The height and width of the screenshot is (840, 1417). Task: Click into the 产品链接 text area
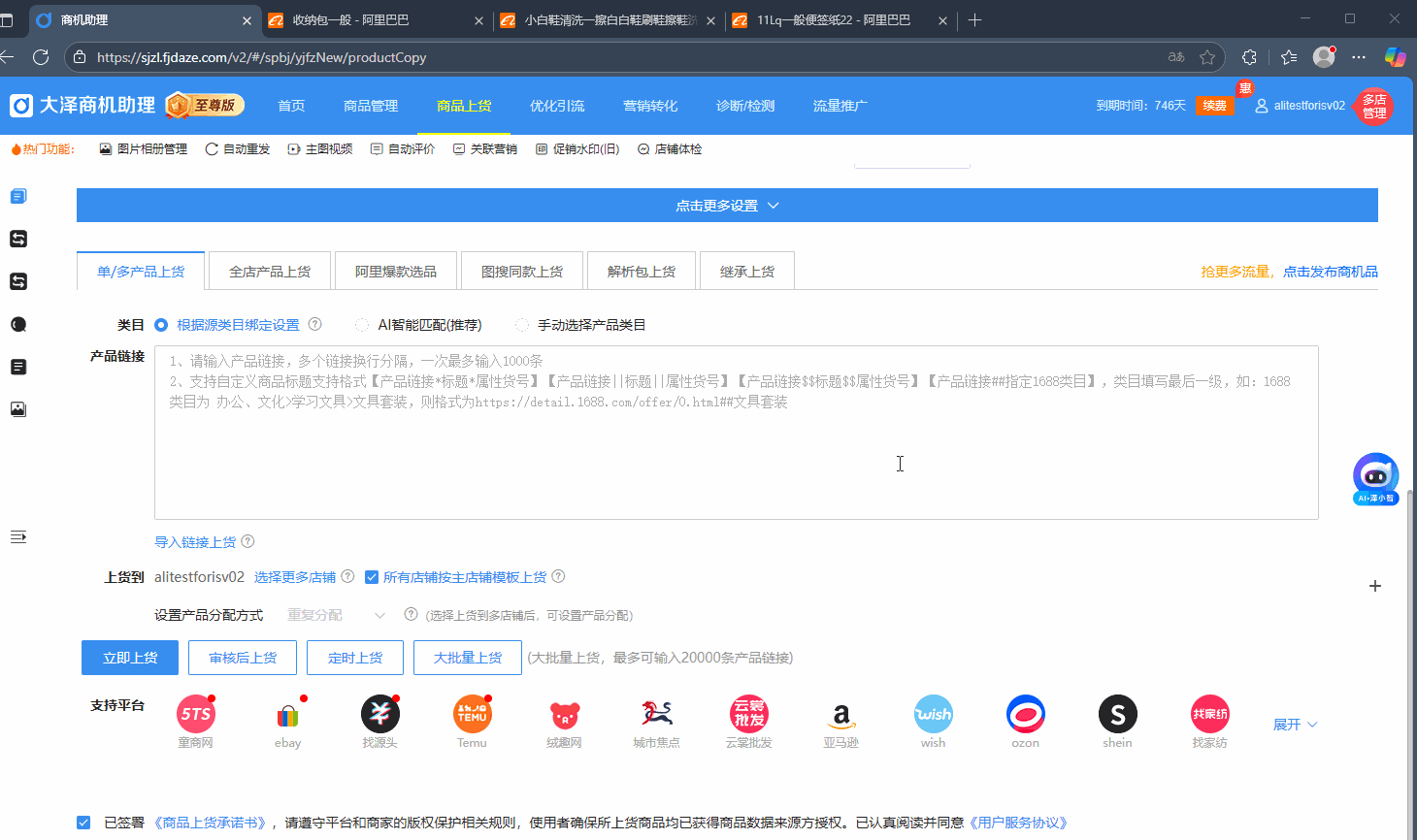click(737, 433)
